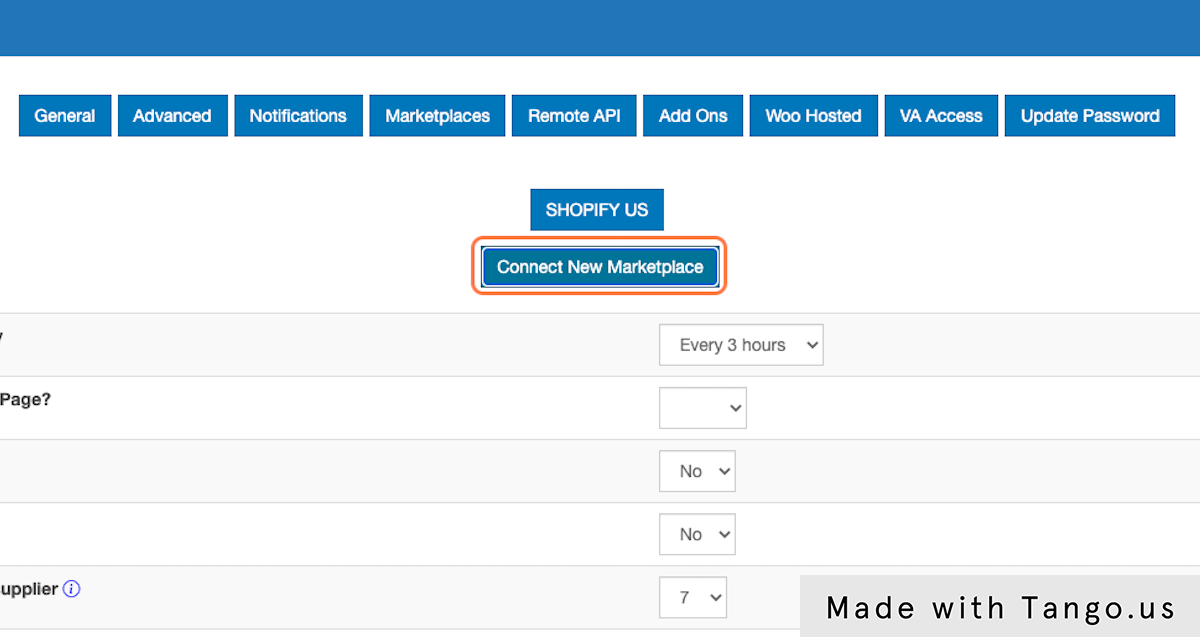Viewport: 1200px width, 638px height.
Task: Open the Add Ons tab
Action: tap(693, 116)
